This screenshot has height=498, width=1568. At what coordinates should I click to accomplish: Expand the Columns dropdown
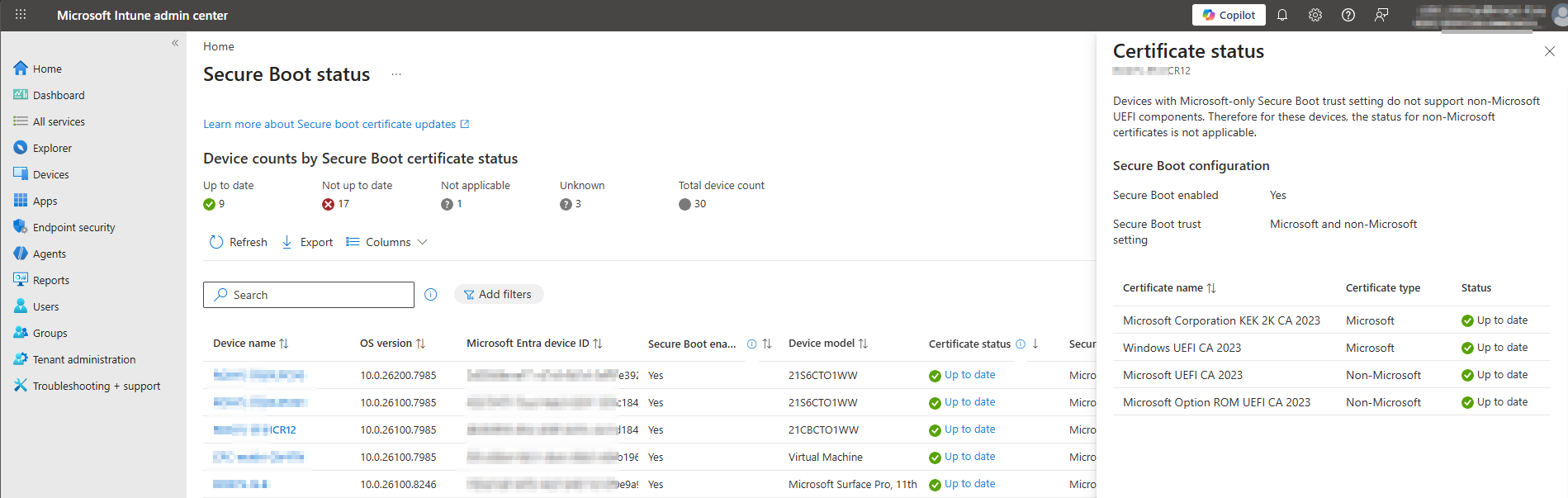point(387,242)
